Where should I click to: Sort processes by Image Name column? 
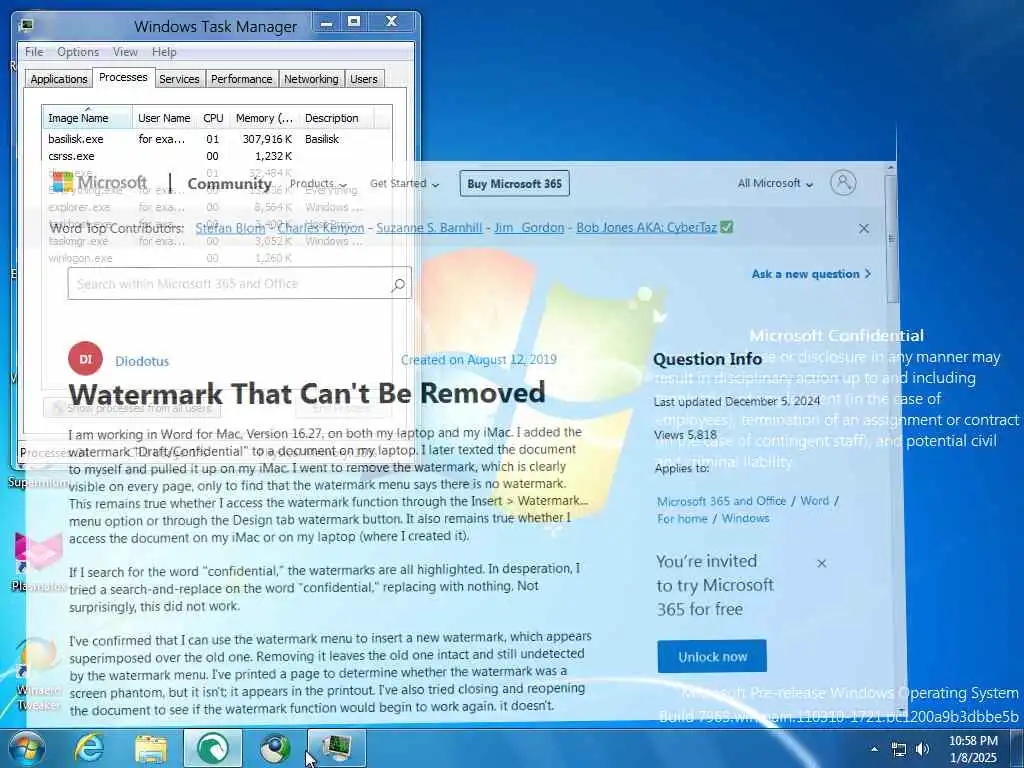click(x=88, y=118)
